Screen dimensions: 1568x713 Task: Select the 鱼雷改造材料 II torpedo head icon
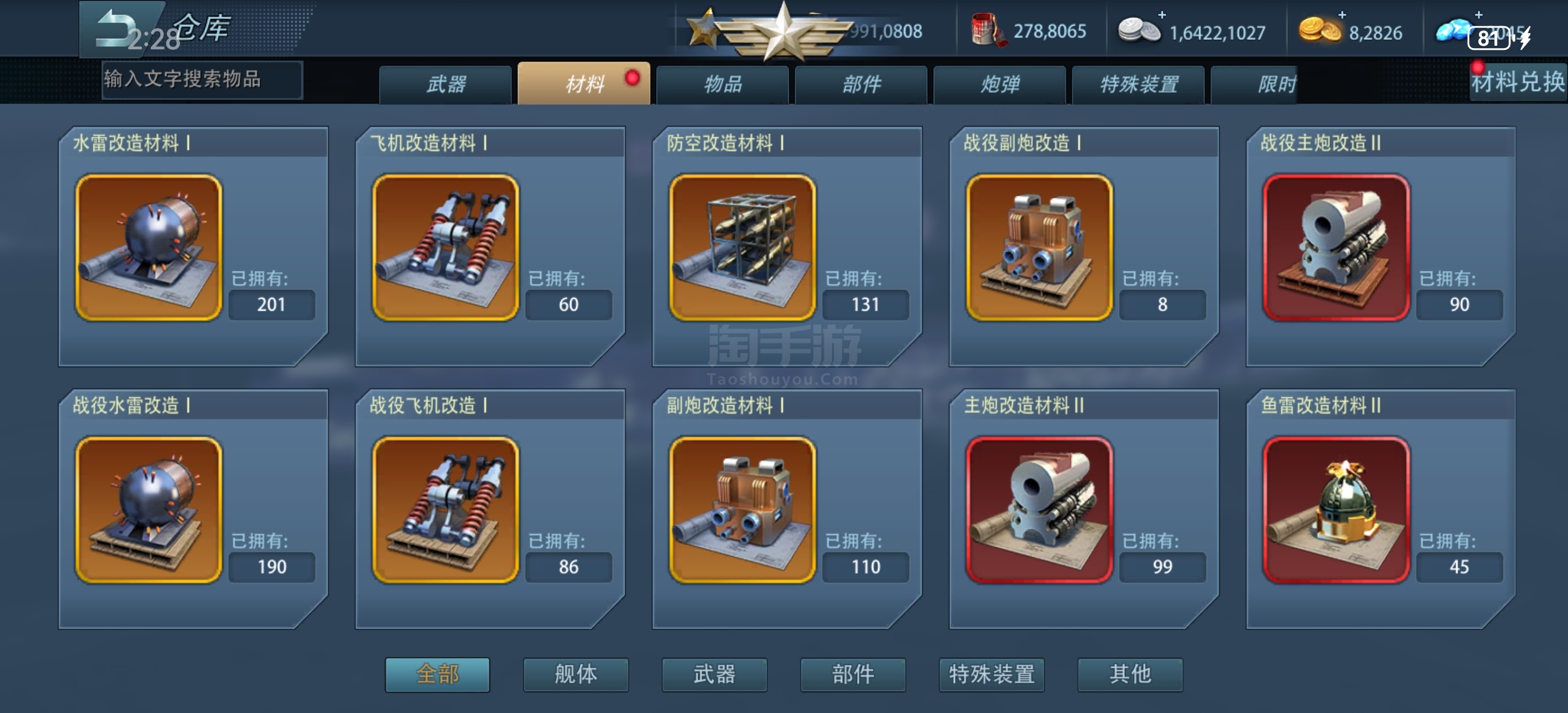pyautogui.click(x=1336, y=510)
